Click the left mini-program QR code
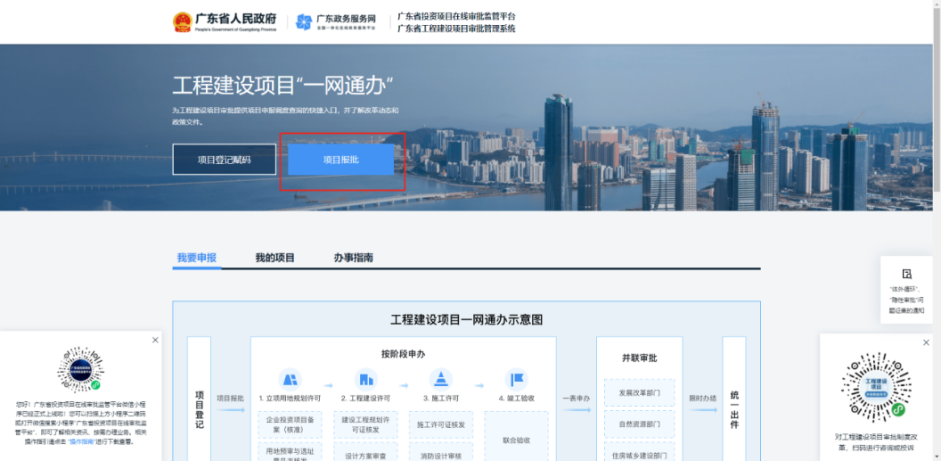The height and width of the screenshot is (461, 941). point(82,370)
